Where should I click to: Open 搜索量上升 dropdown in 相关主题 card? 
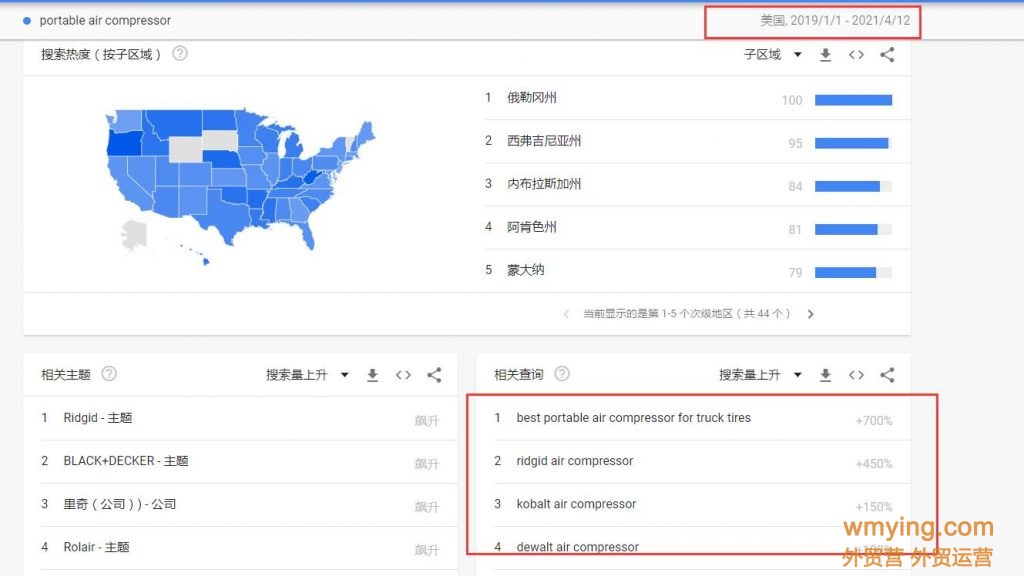pos(307,375)
